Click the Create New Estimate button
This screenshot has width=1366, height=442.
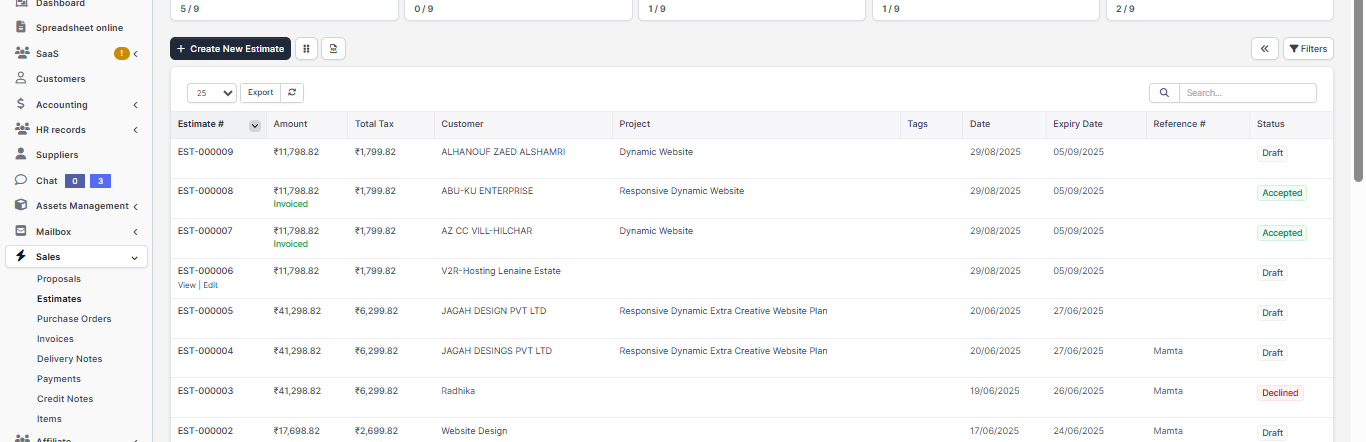(230, 49)
